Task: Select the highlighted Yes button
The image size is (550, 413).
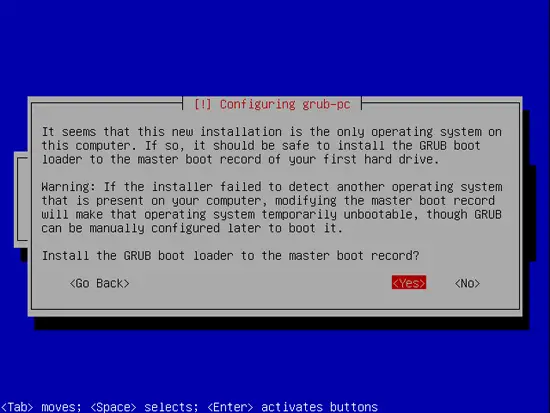Action: (x=409, y=282)
